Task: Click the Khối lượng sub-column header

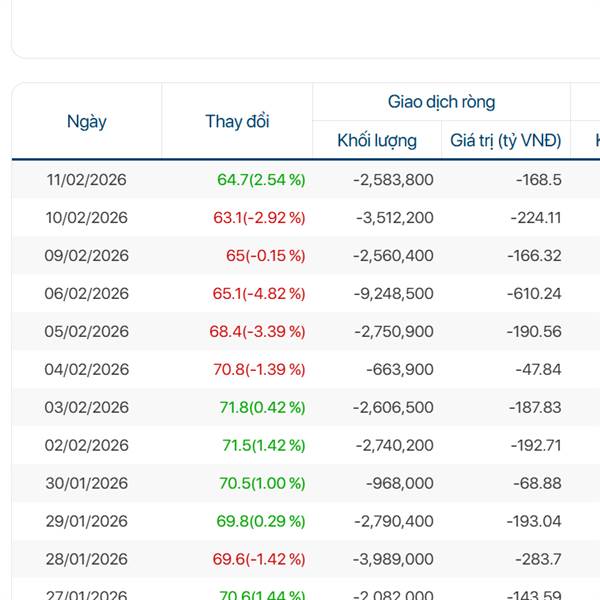Action: click(x=377, y=141)
